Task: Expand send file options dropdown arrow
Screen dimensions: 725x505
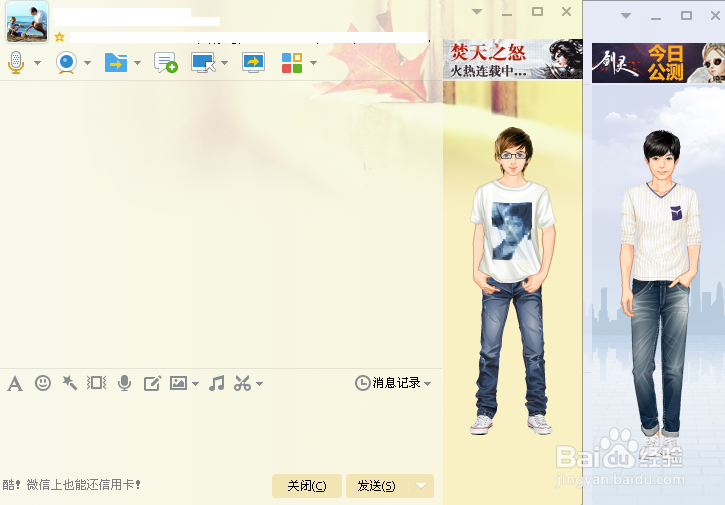Action: pos(137,63)
